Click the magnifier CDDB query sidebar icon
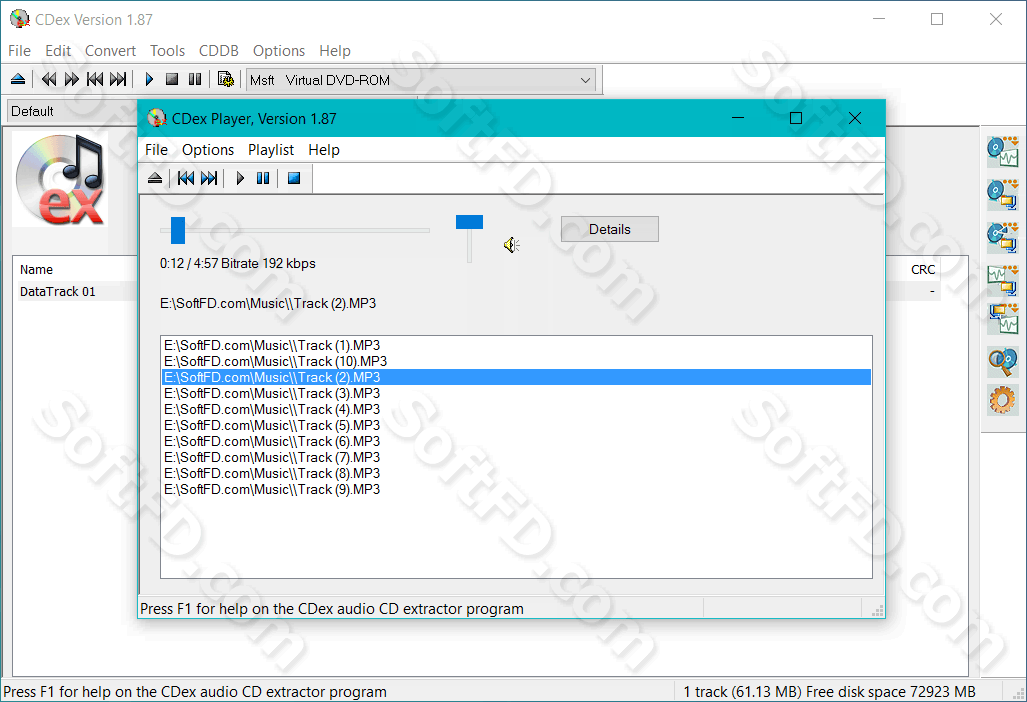 [1003, 362]
